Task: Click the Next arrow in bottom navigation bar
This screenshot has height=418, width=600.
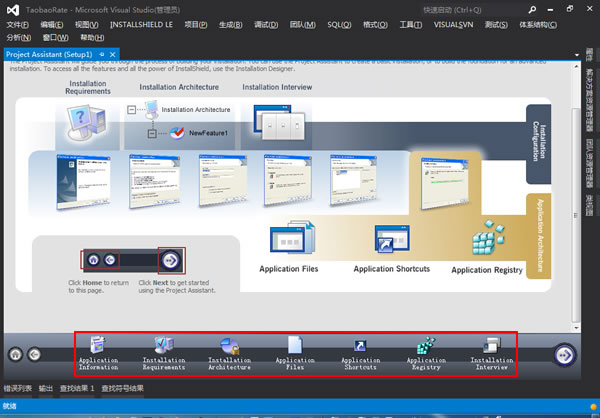Action: coord(564,355)
